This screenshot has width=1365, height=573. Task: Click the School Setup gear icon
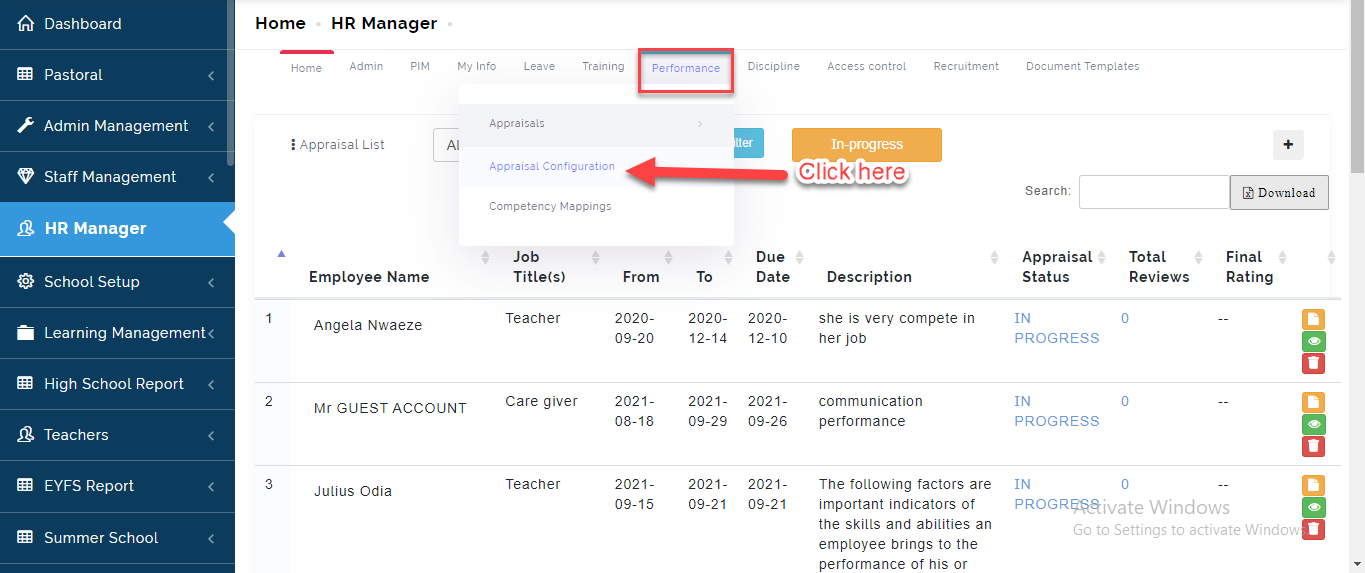point(26,282)
